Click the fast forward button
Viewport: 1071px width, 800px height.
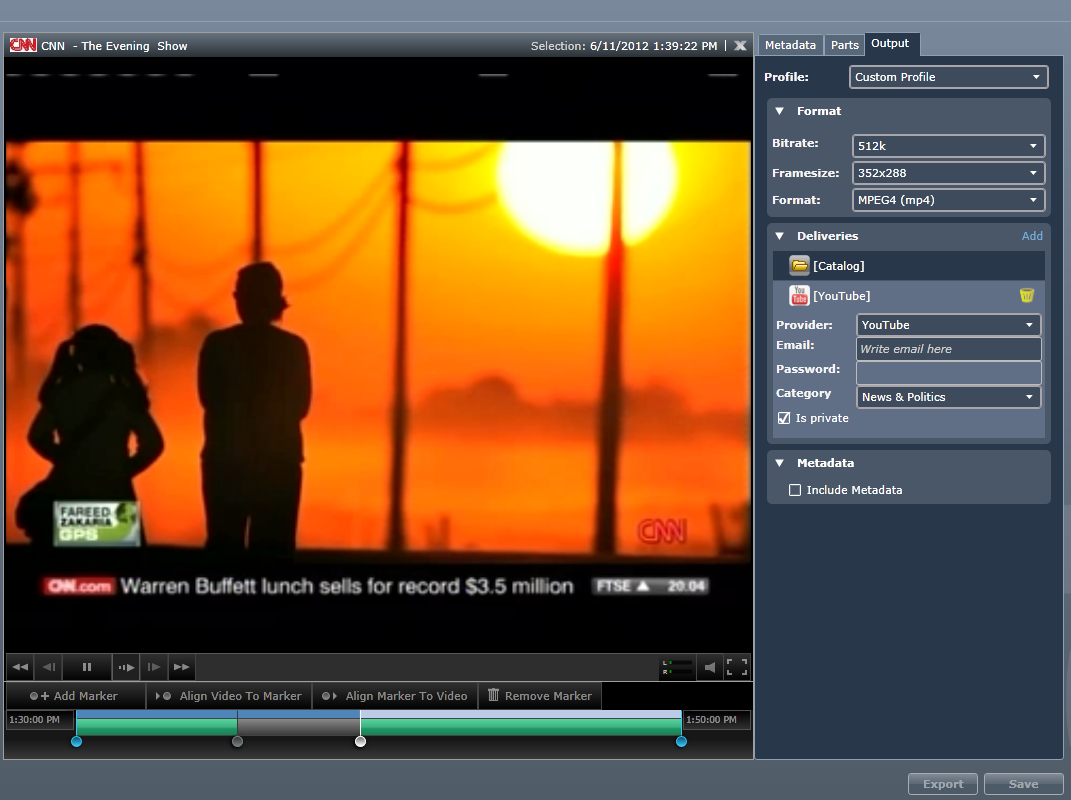tap(181, 667)
